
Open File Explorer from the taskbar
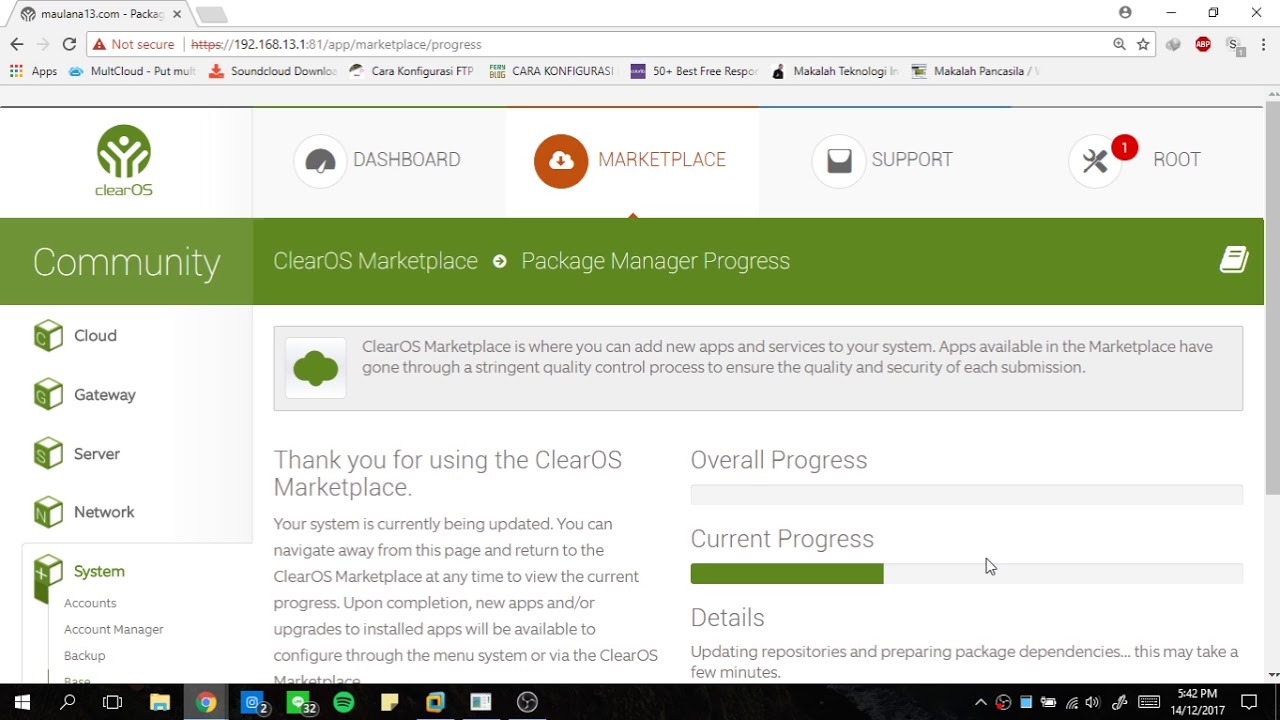tap(159, 702)
